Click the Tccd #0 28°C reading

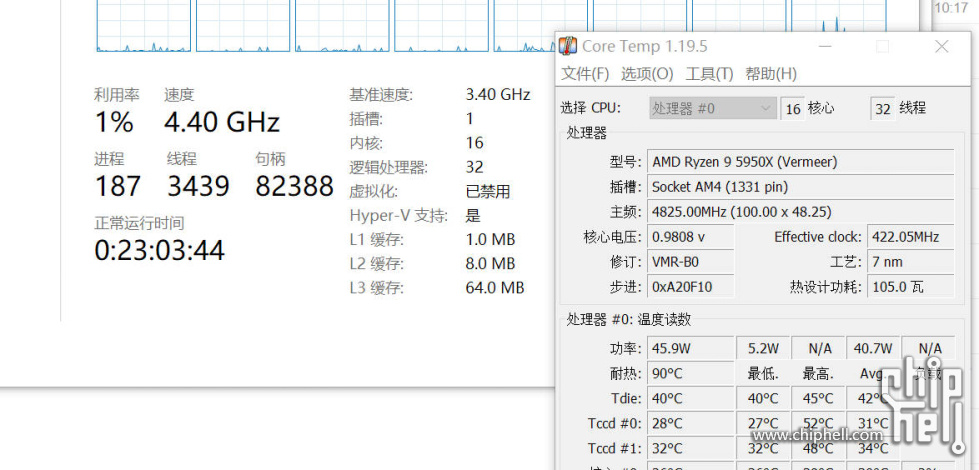[x=691, y=423]
